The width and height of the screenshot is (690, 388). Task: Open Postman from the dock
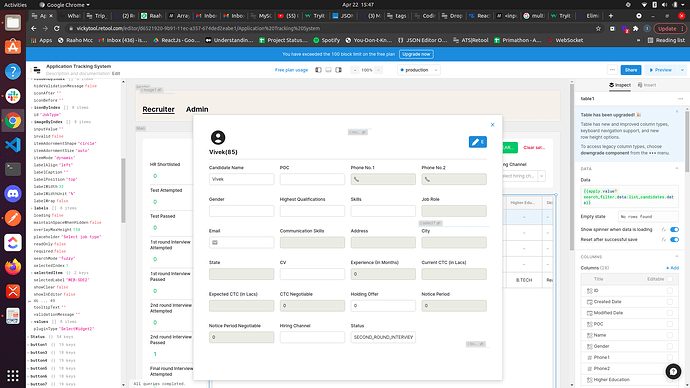pos(13,218)
